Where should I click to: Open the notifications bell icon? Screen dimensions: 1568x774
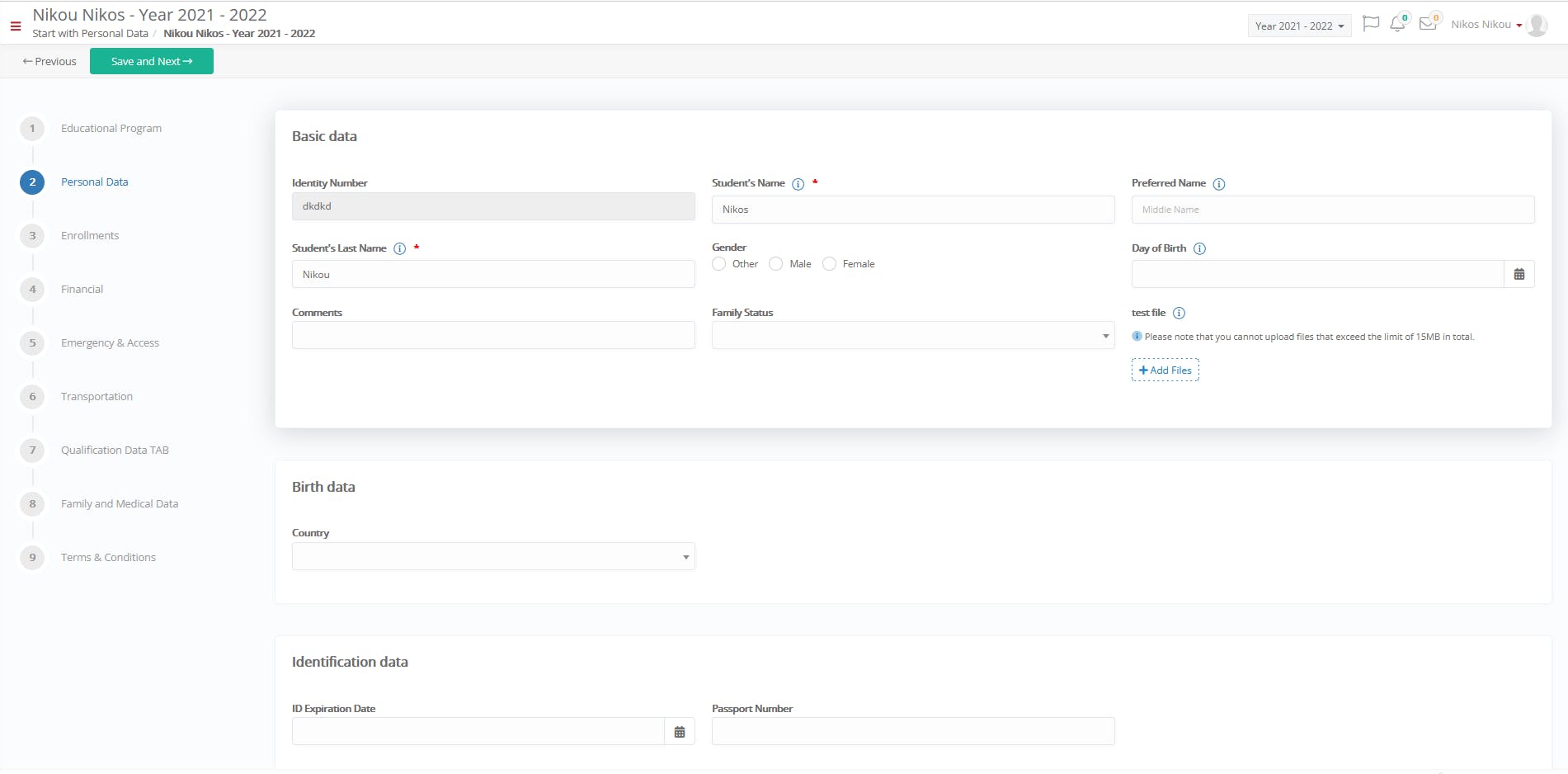pyautogui.click(x=1397, y=24)
